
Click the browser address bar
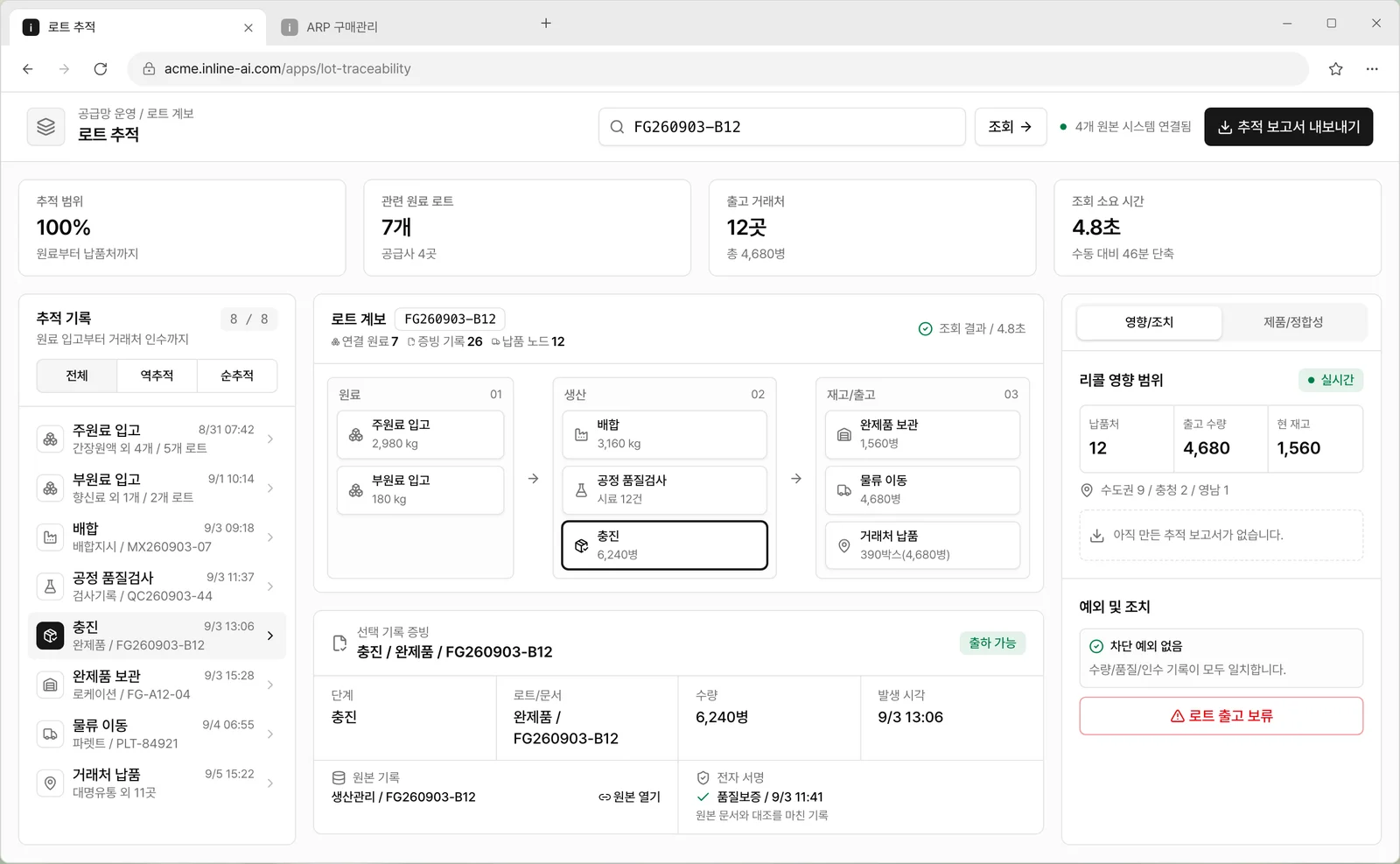717,68
